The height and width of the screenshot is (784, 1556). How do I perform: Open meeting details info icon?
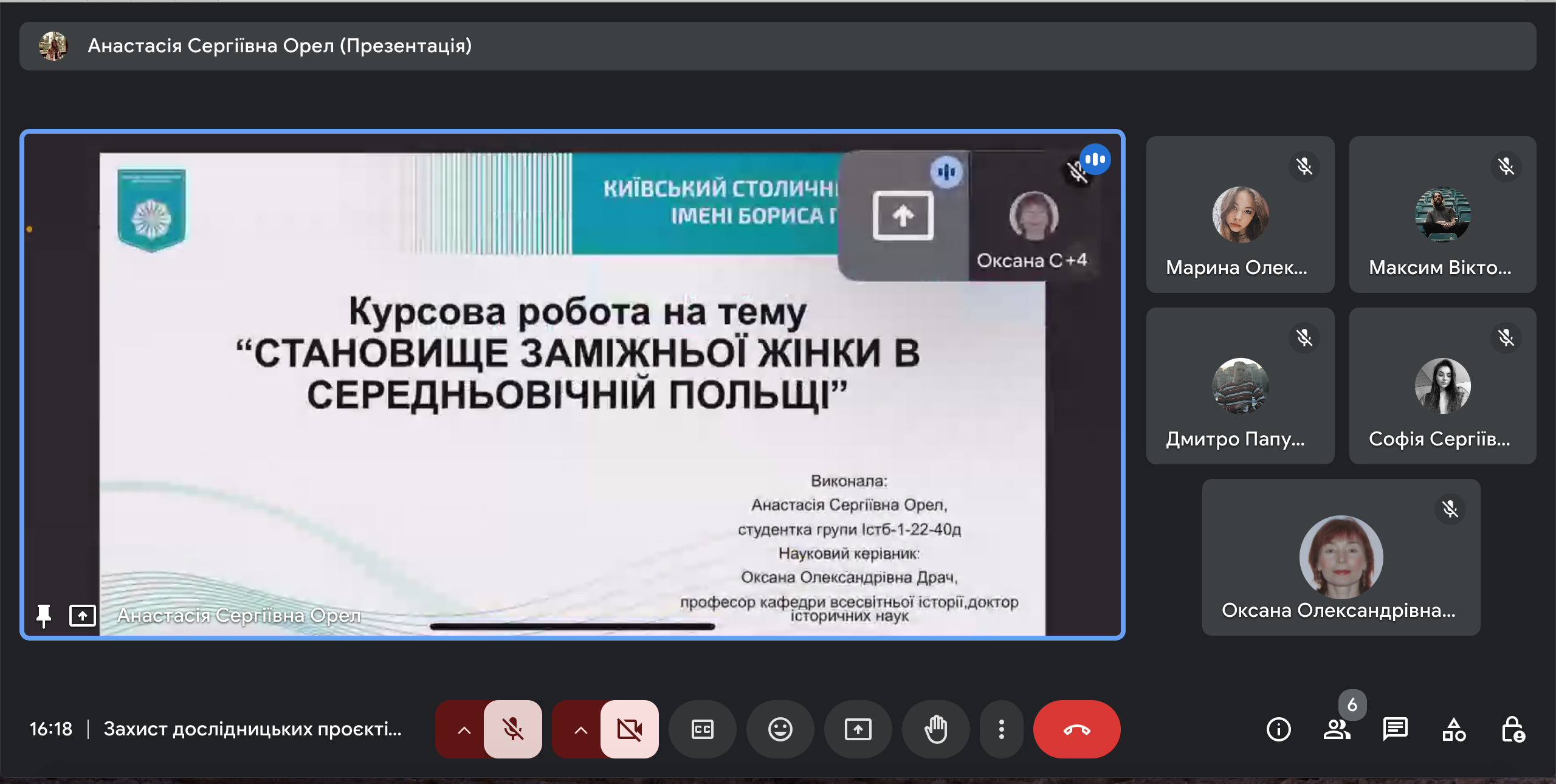[x=1278, y=729]
